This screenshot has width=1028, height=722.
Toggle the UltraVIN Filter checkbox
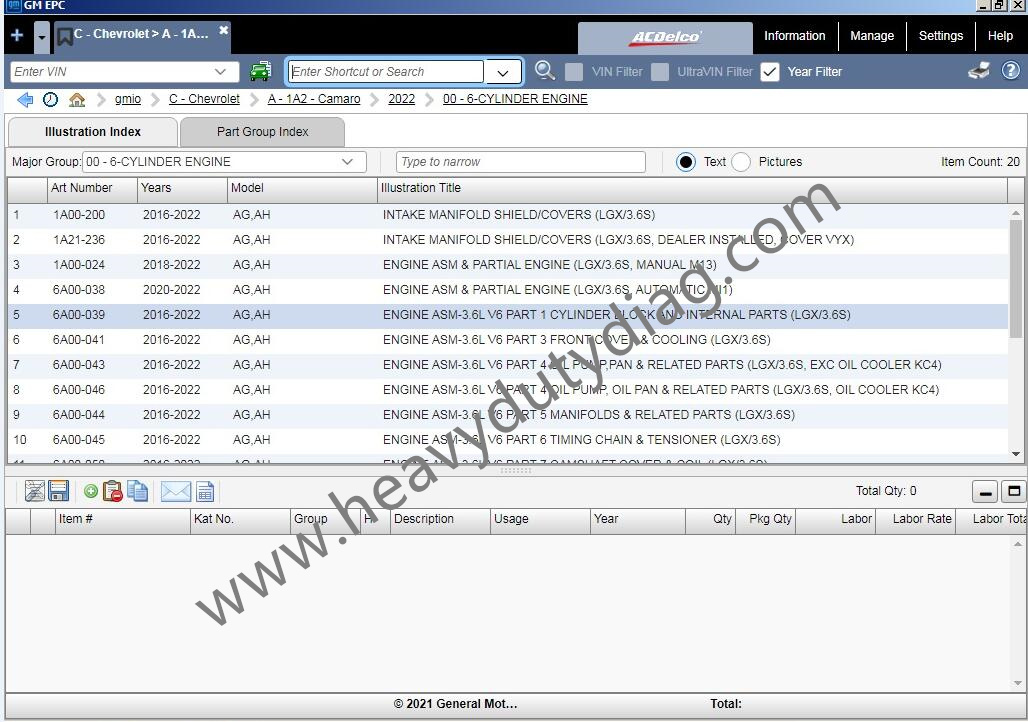coord(660,71)
